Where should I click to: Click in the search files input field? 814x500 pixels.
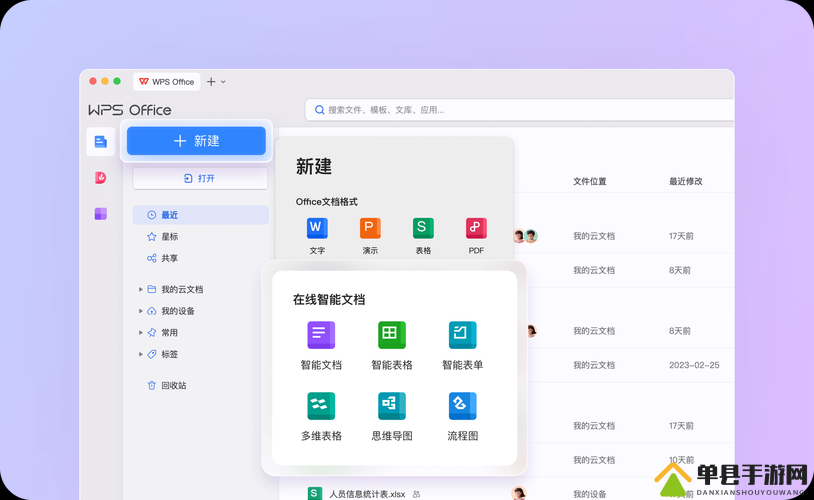[519, 110]
